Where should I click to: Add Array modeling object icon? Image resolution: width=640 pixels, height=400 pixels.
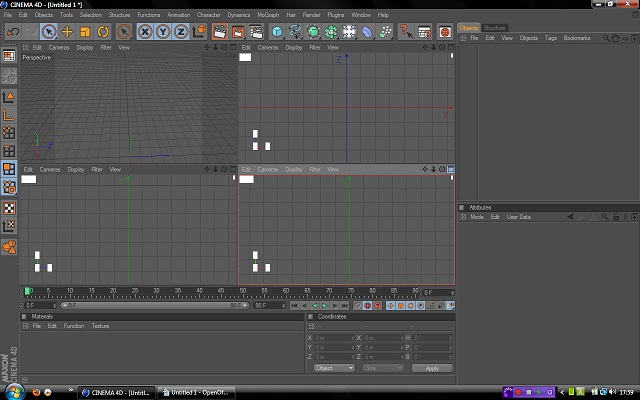pos(331,31)
